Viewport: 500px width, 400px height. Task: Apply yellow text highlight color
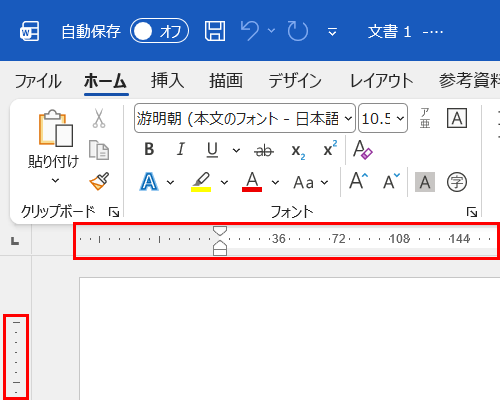coord(201,182)
